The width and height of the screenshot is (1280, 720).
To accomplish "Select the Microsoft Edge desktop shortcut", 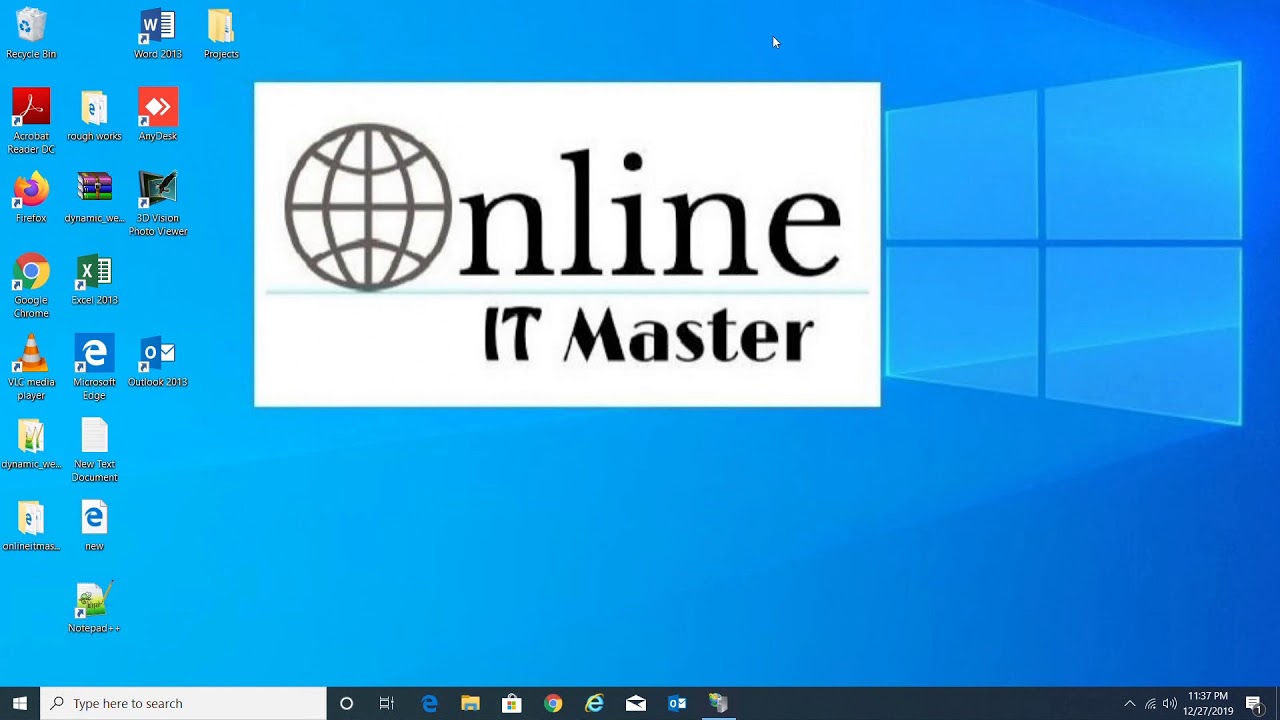I will point(94,368).
